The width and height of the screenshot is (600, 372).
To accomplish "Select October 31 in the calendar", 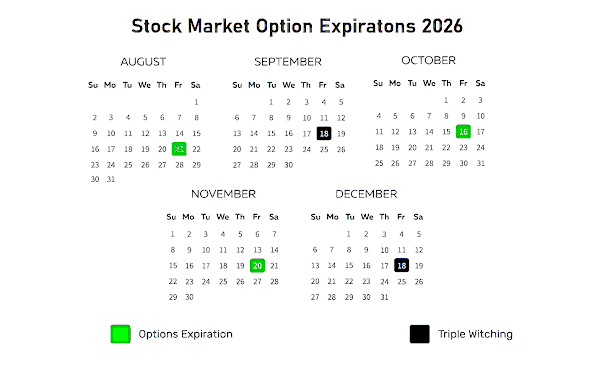I will pyautogui.click(x=481, y=163).
